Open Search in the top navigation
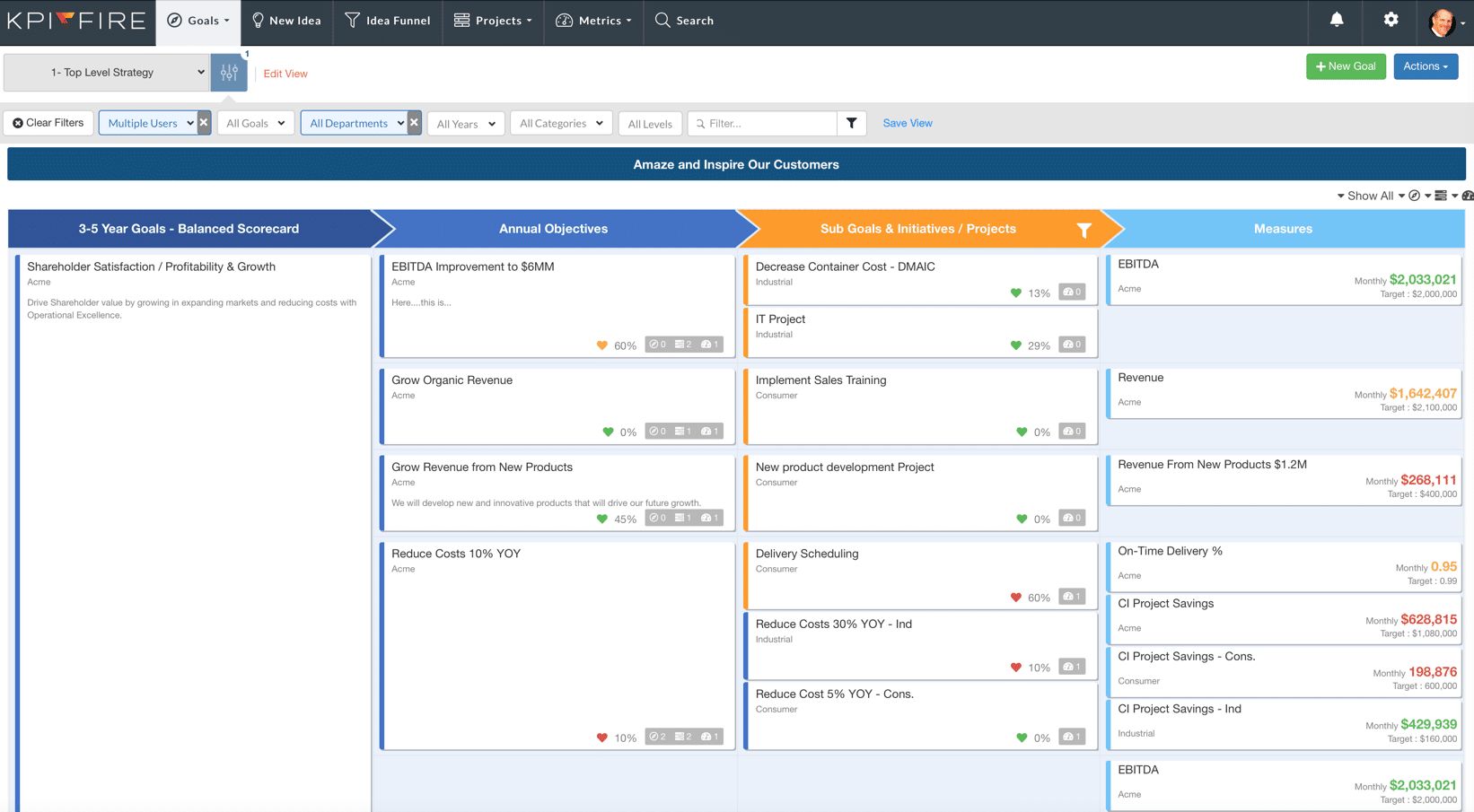This screenshot has height=812, width=1474. click(x=685, y=21)
